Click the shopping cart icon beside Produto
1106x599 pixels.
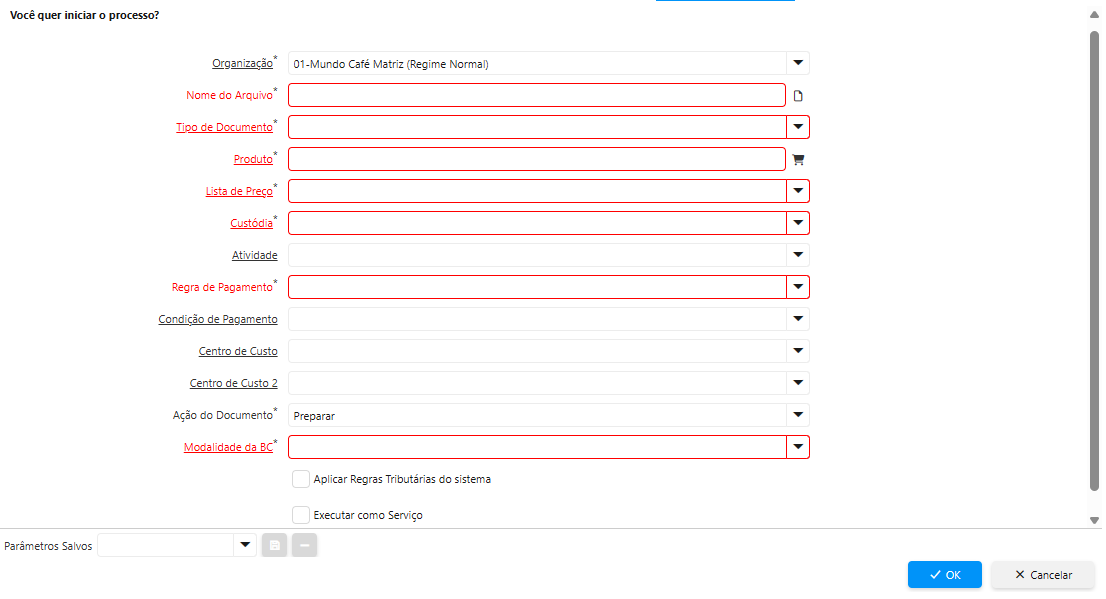(x=798, y=159)
